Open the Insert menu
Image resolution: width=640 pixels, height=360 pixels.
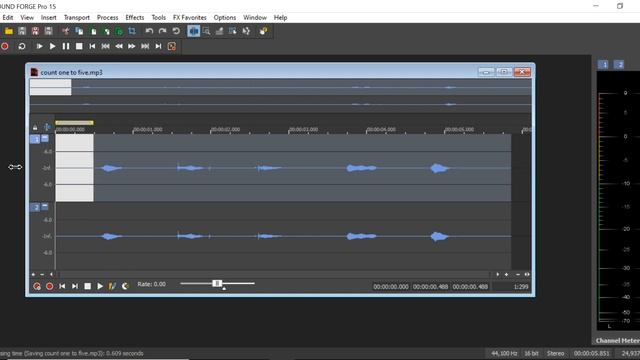(49, 18)
